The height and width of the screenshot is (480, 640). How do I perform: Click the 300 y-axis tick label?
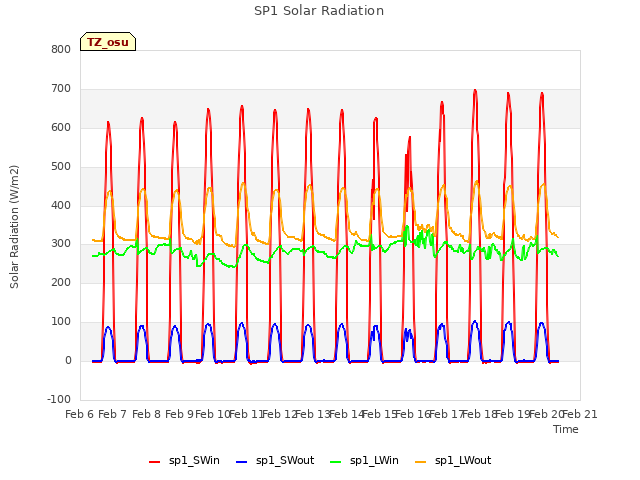point(61,244)
